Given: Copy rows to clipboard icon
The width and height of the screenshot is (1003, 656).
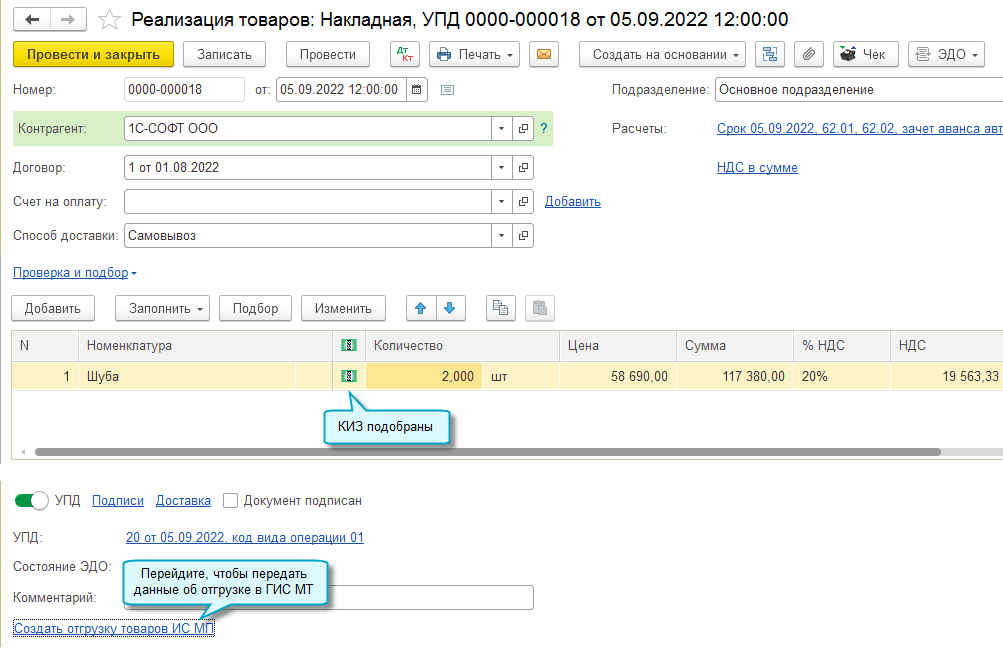Looking at the screenshot, I should 500,308.
